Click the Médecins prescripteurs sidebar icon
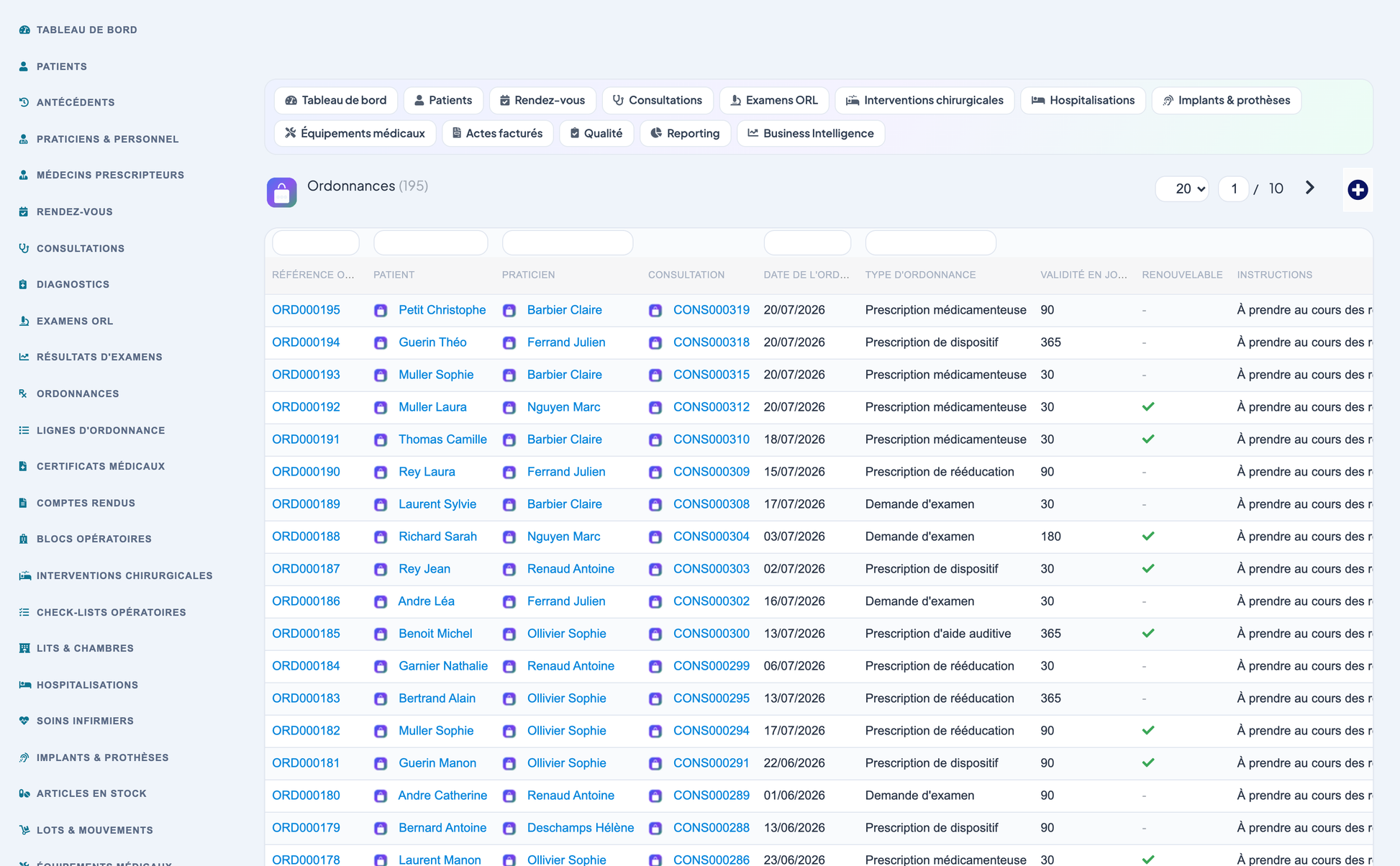The image size is (1400, 866). (24, 175)
